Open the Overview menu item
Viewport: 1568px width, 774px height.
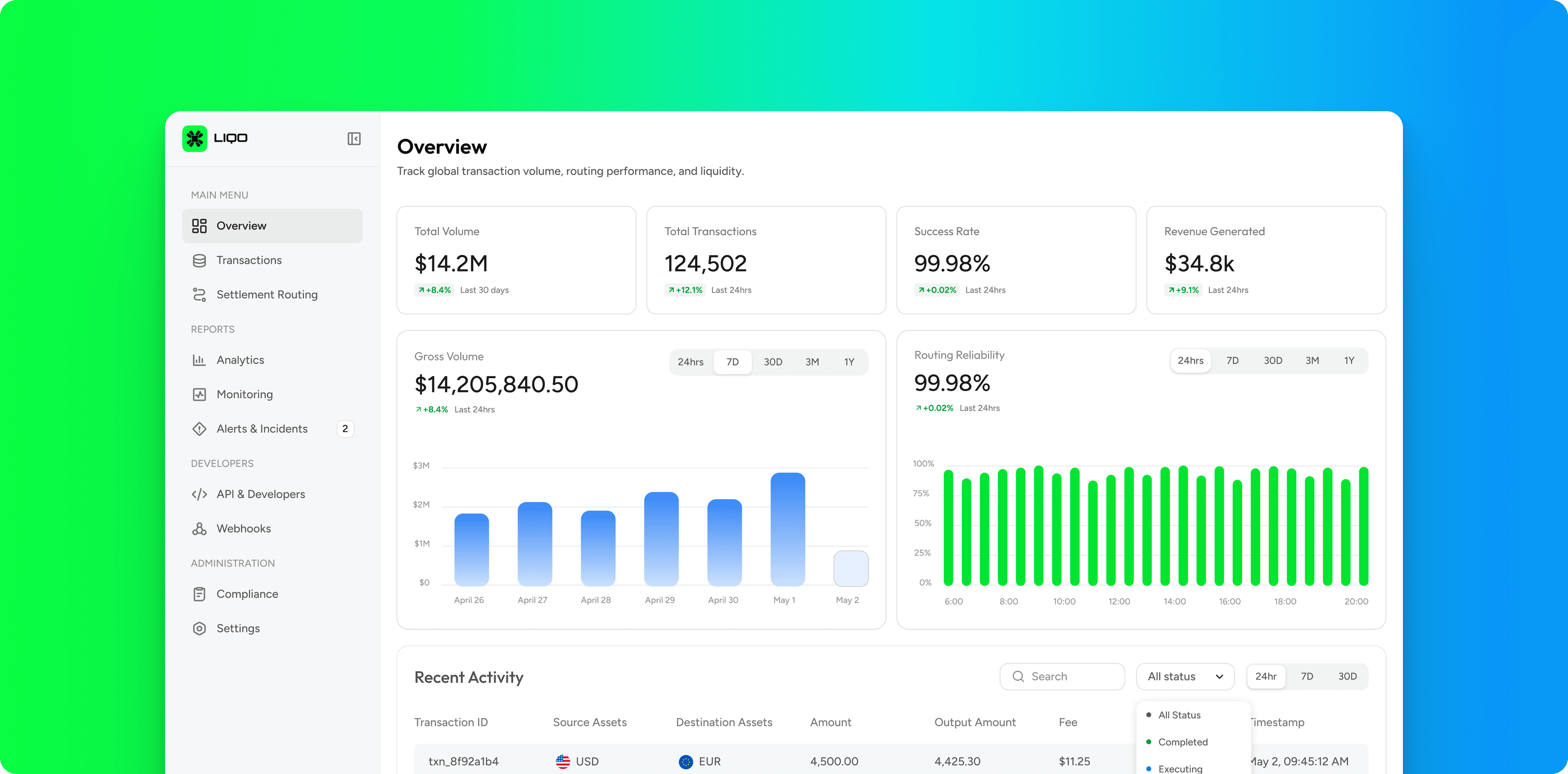(x=272, y=226)
